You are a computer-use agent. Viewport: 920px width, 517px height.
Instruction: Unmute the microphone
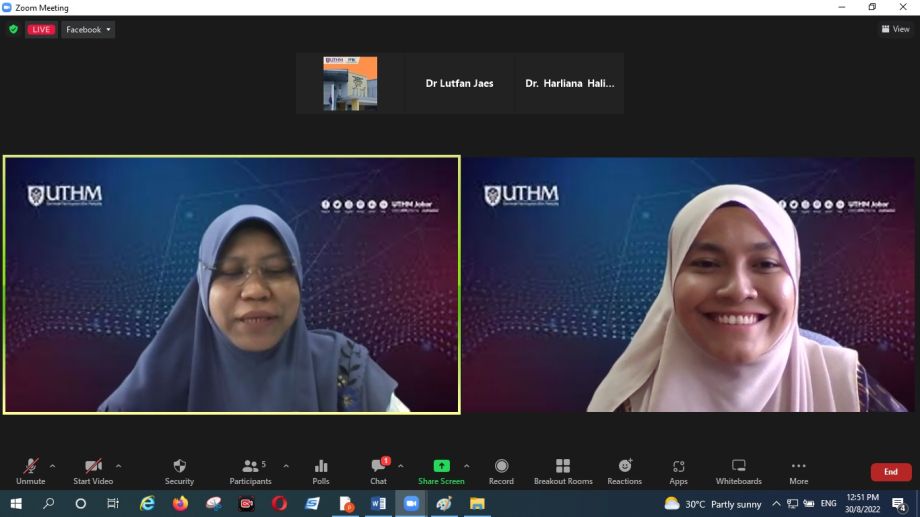tap(31, 466)
